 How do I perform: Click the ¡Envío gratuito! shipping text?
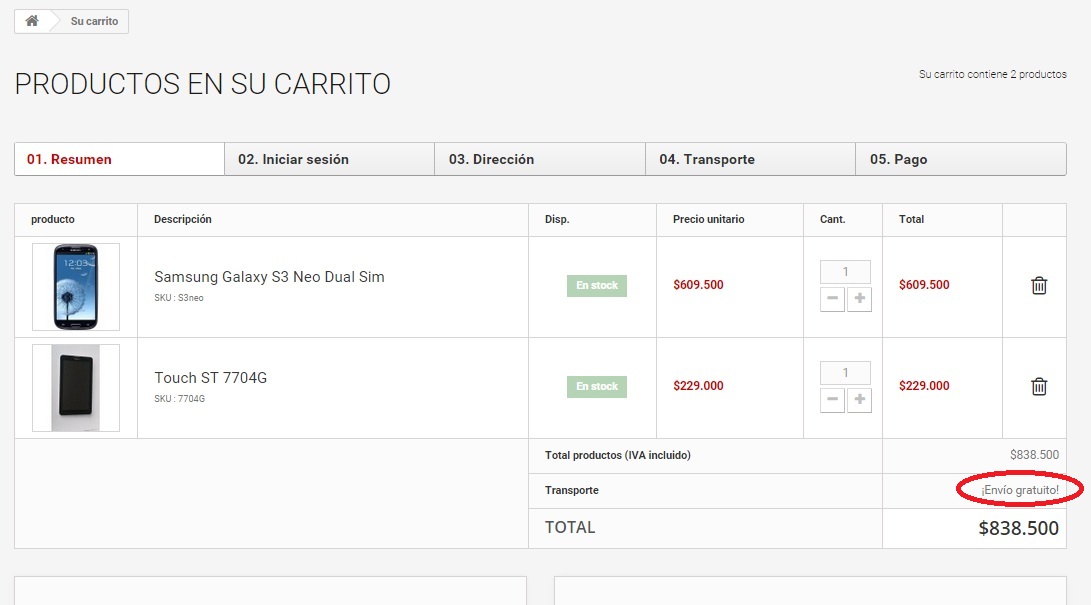click(1019, 490)
